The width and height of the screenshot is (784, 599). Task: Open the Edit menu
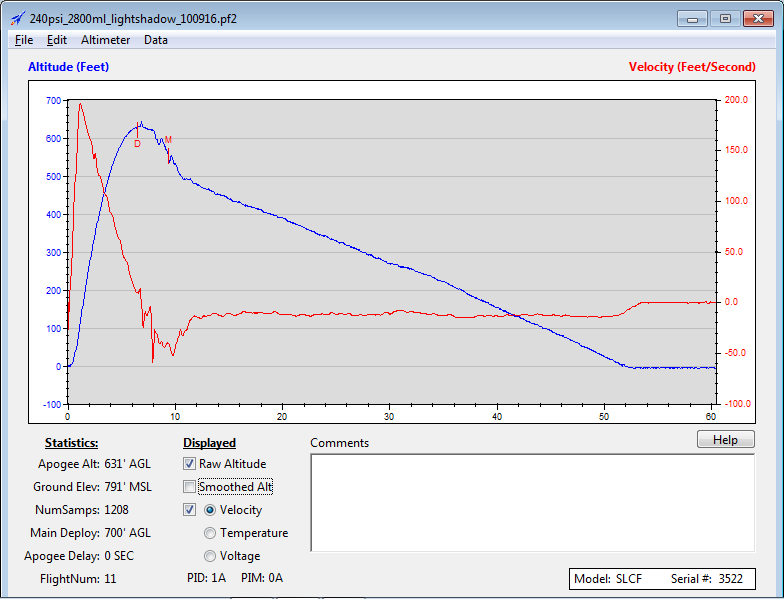click(x=56, y=40)
